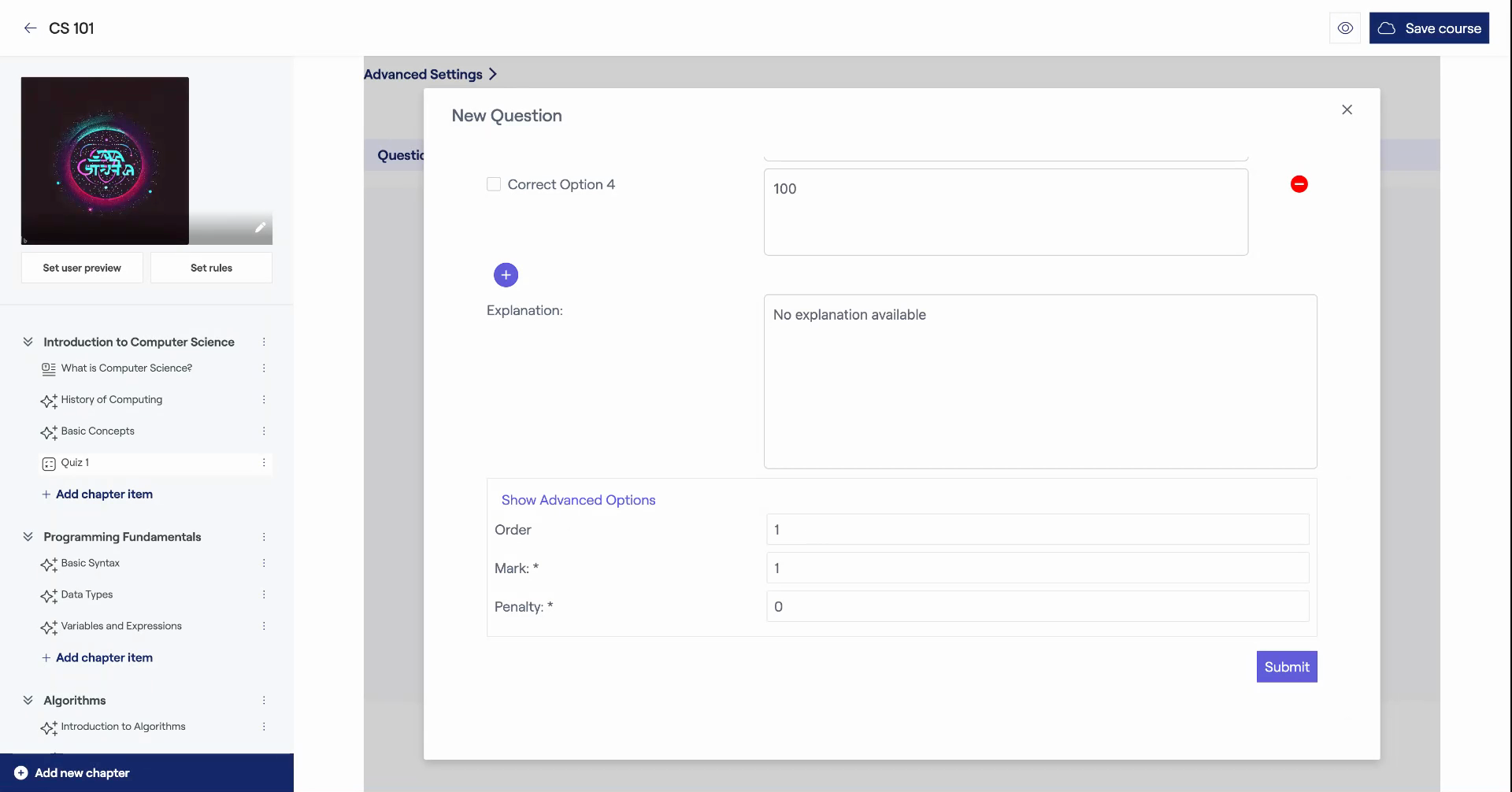Collapse the Algorithms chapter

[x=28, y=701]
